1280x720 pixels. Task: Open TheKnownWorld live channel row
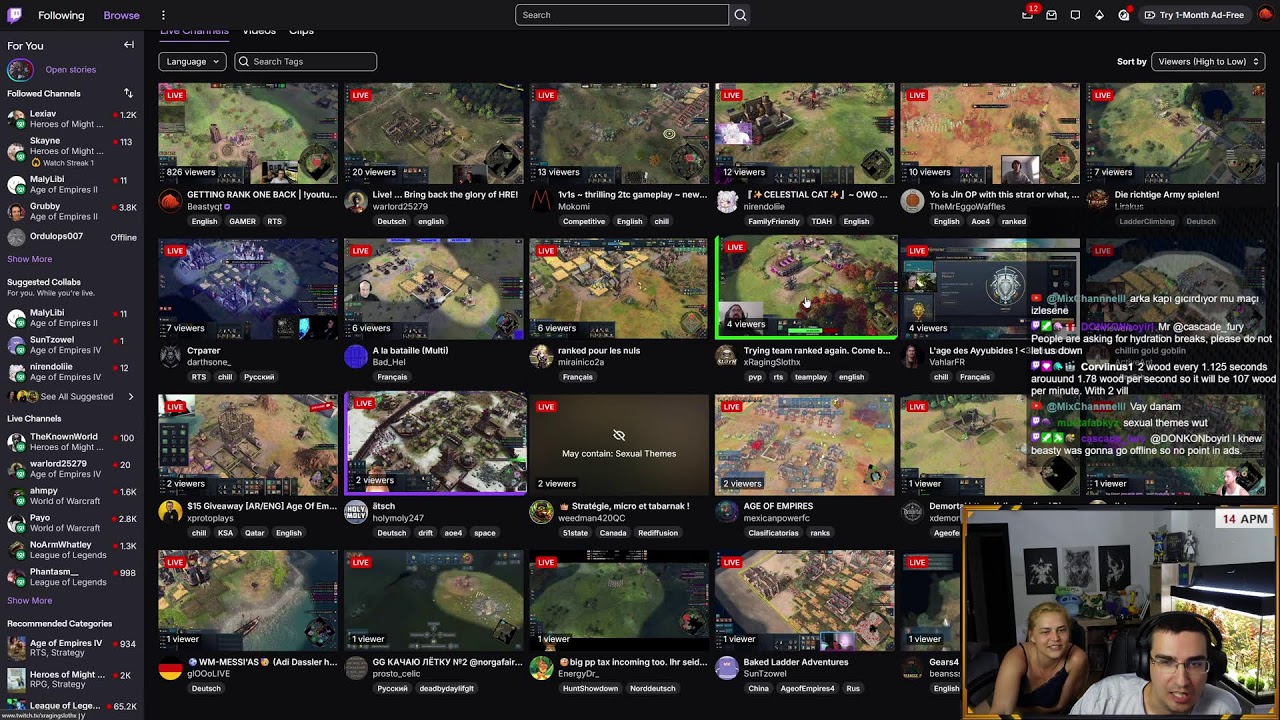click(72, 442)
